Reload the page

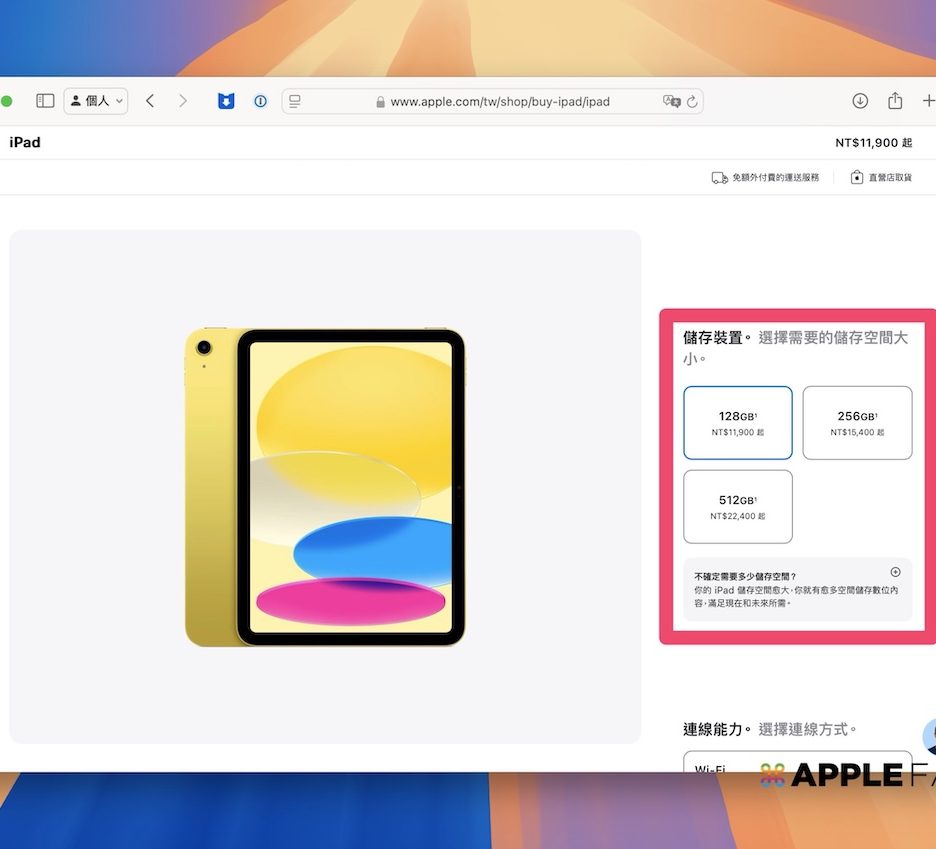pos(692,101)
